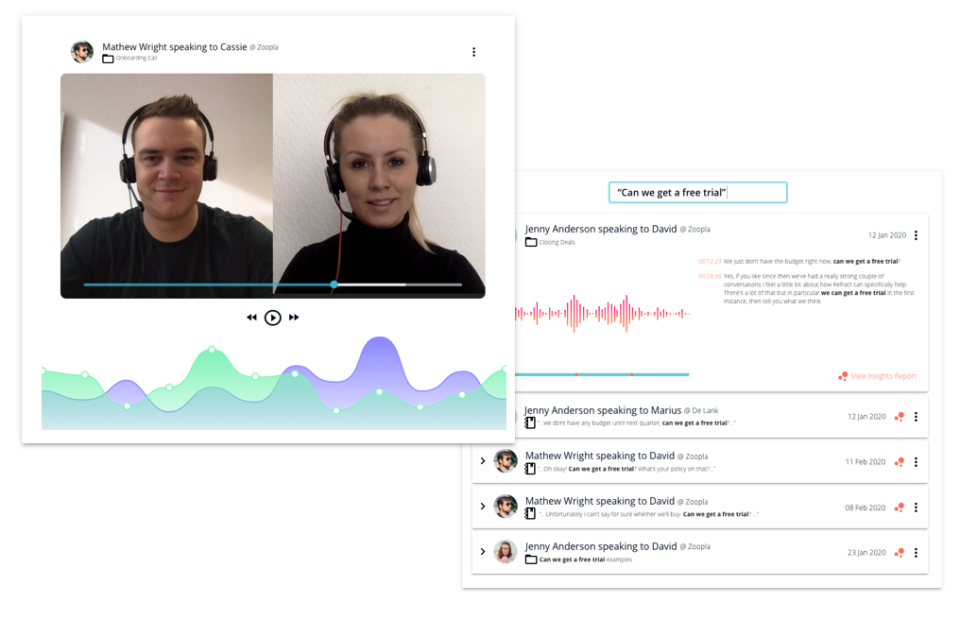
Task: Open the options menu for the 12 Jan 2020 David call
Action: (916, 235)
